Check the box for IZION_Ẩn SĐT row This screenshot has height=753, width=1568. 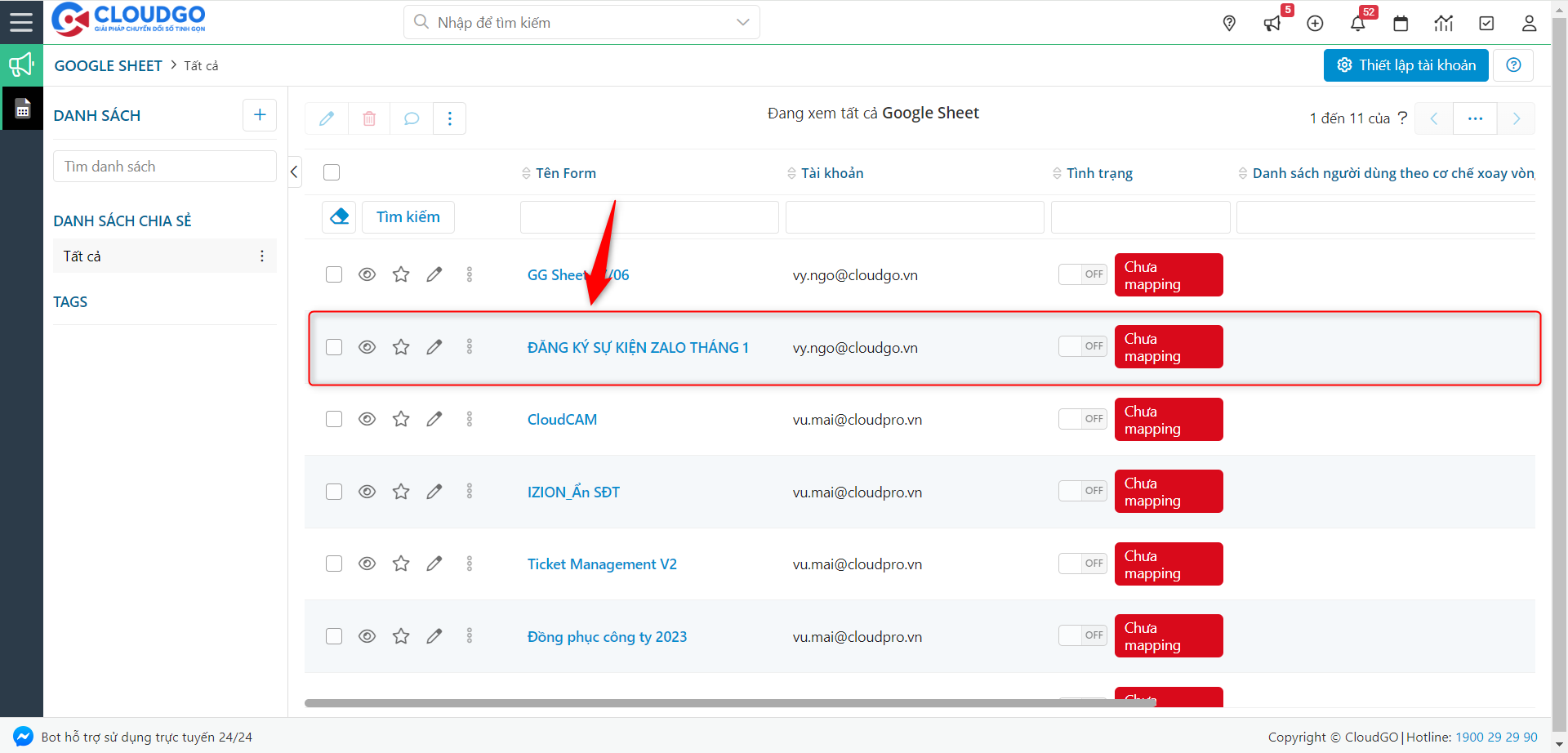(334, 492)
